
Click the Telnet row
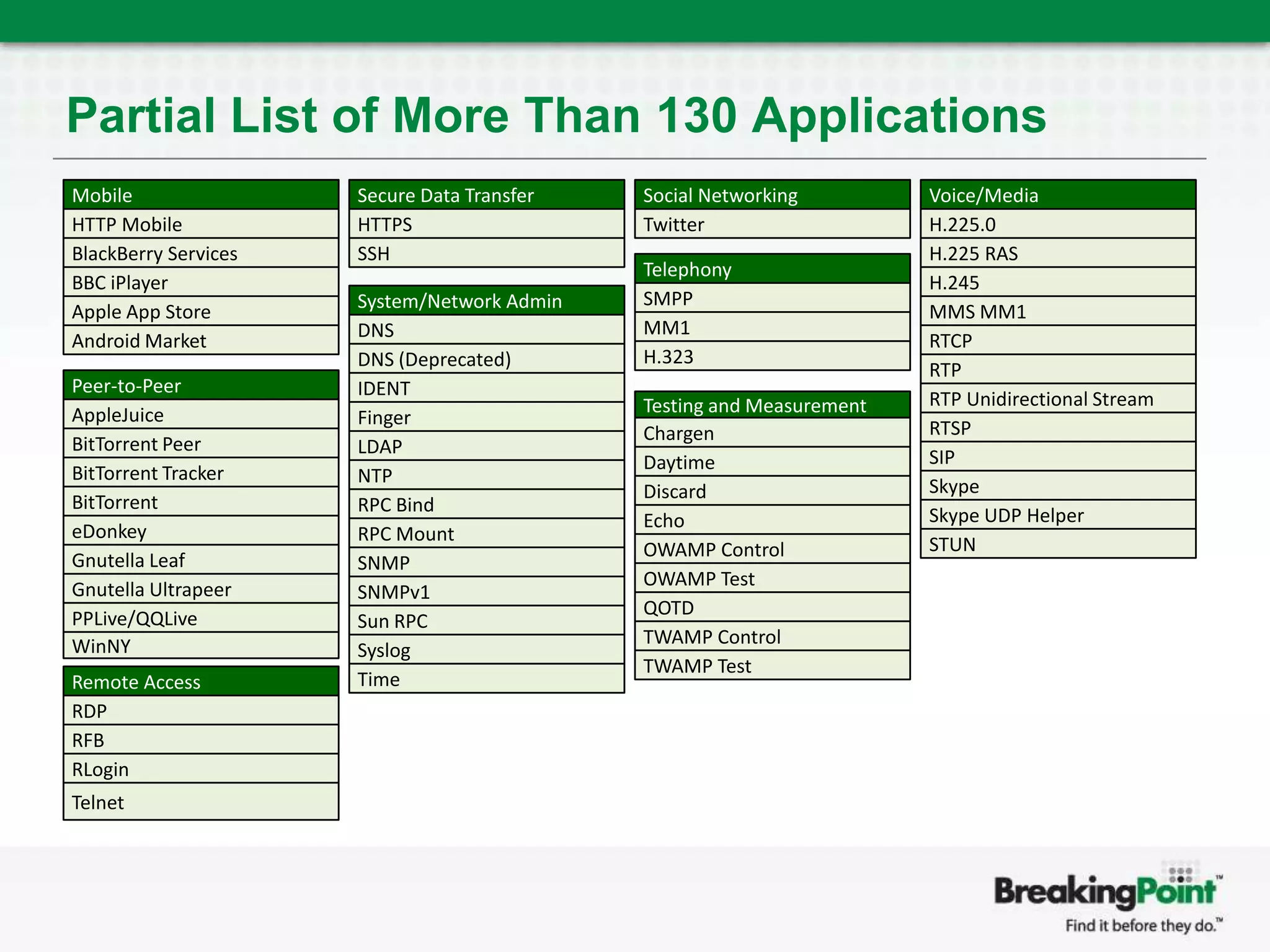tap(200, 802)
